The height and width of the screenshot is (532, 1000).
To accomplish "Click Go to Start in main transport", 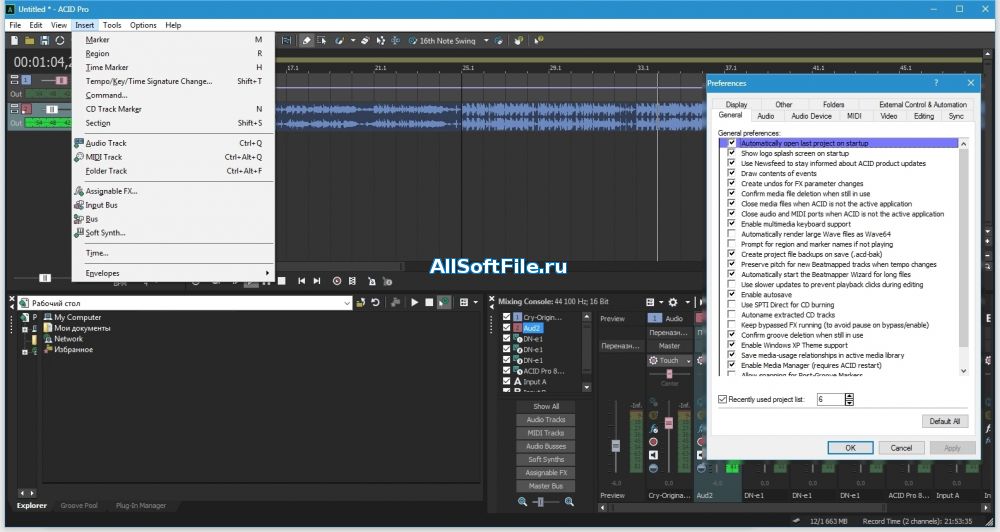I will (x=302, y=281).
